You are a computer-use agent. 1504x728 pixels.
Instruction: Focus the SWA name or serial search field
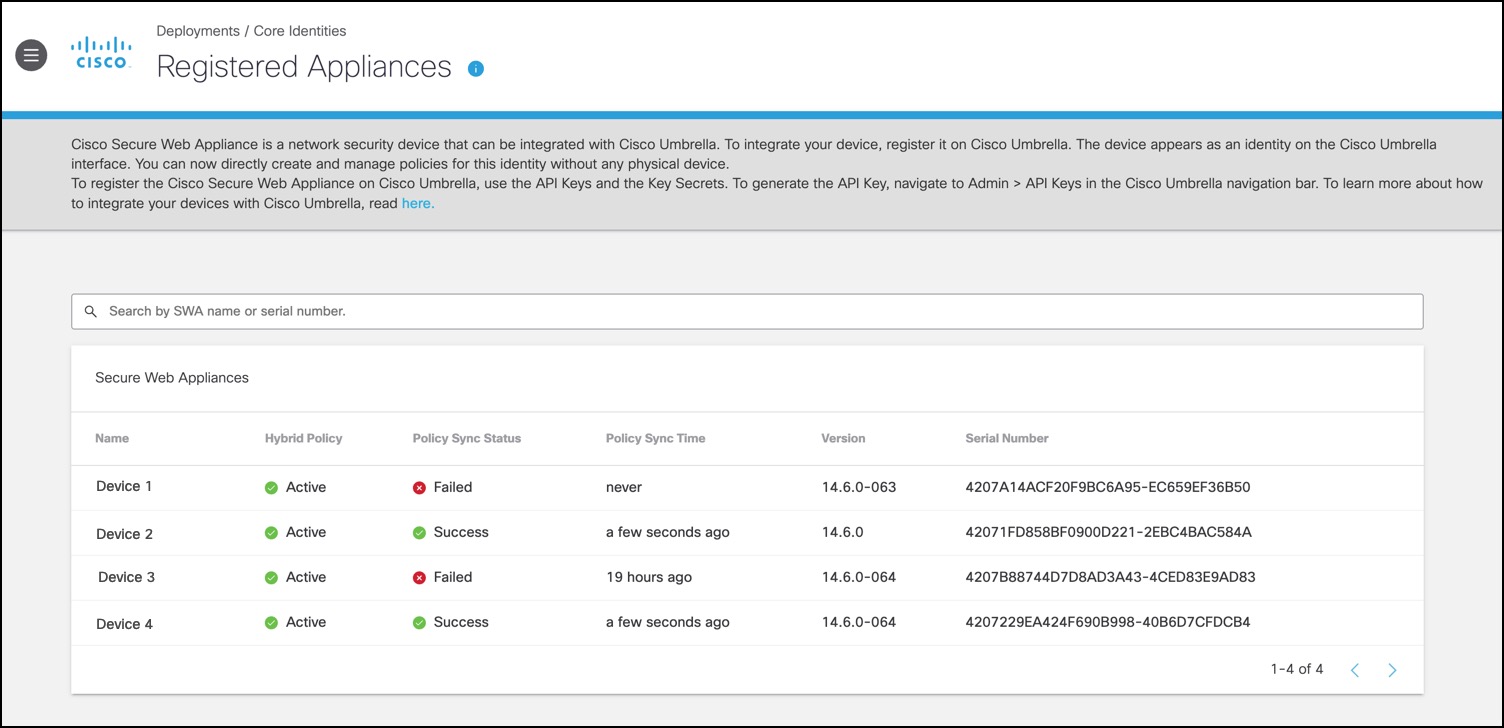pos(747,312)
